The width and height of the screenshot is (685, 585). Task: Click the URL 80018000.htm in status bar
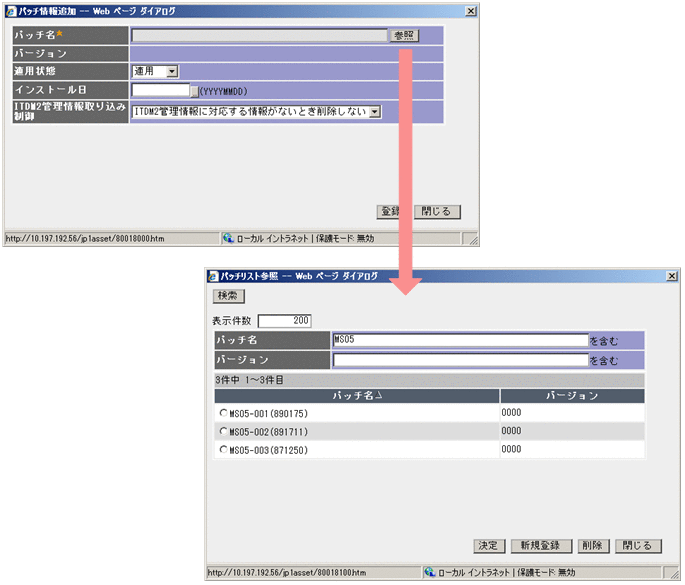coord(85,239)
